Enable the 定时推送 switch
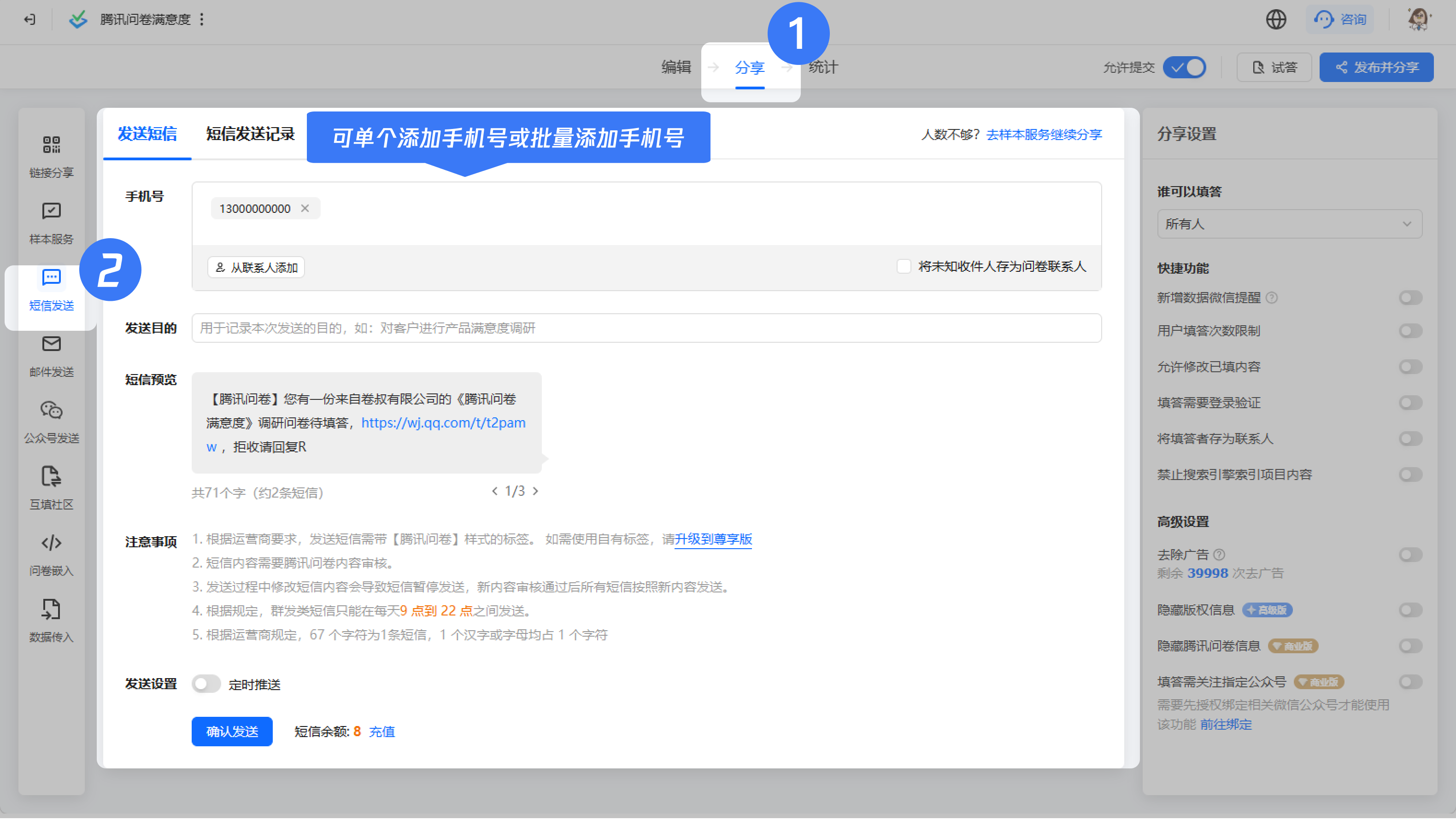The width and height of the screenshot is (1456, 820). (206, 685)
